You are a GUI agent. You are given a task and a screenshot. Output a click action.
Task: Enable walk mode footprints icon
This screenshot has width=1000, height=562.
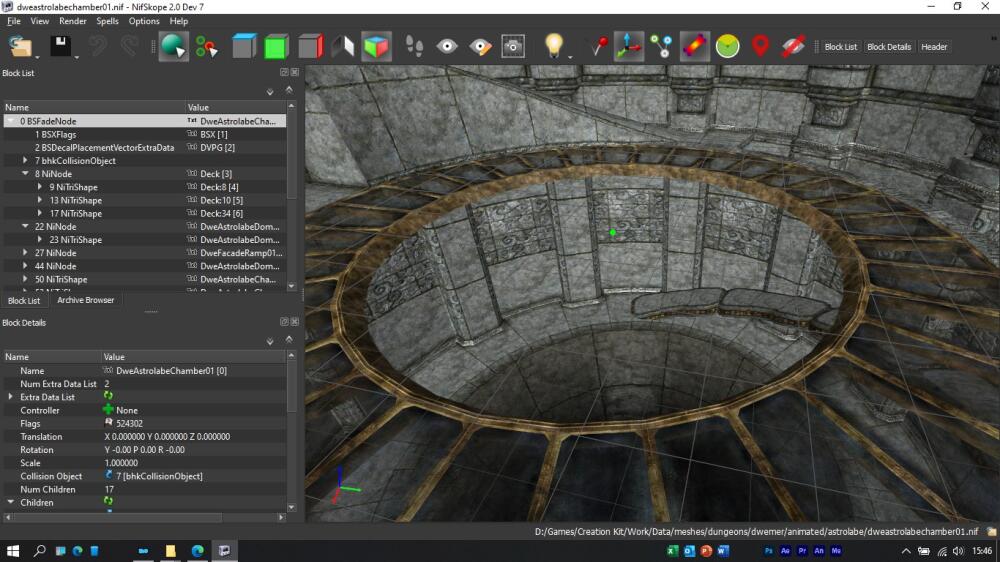point(414,47)
